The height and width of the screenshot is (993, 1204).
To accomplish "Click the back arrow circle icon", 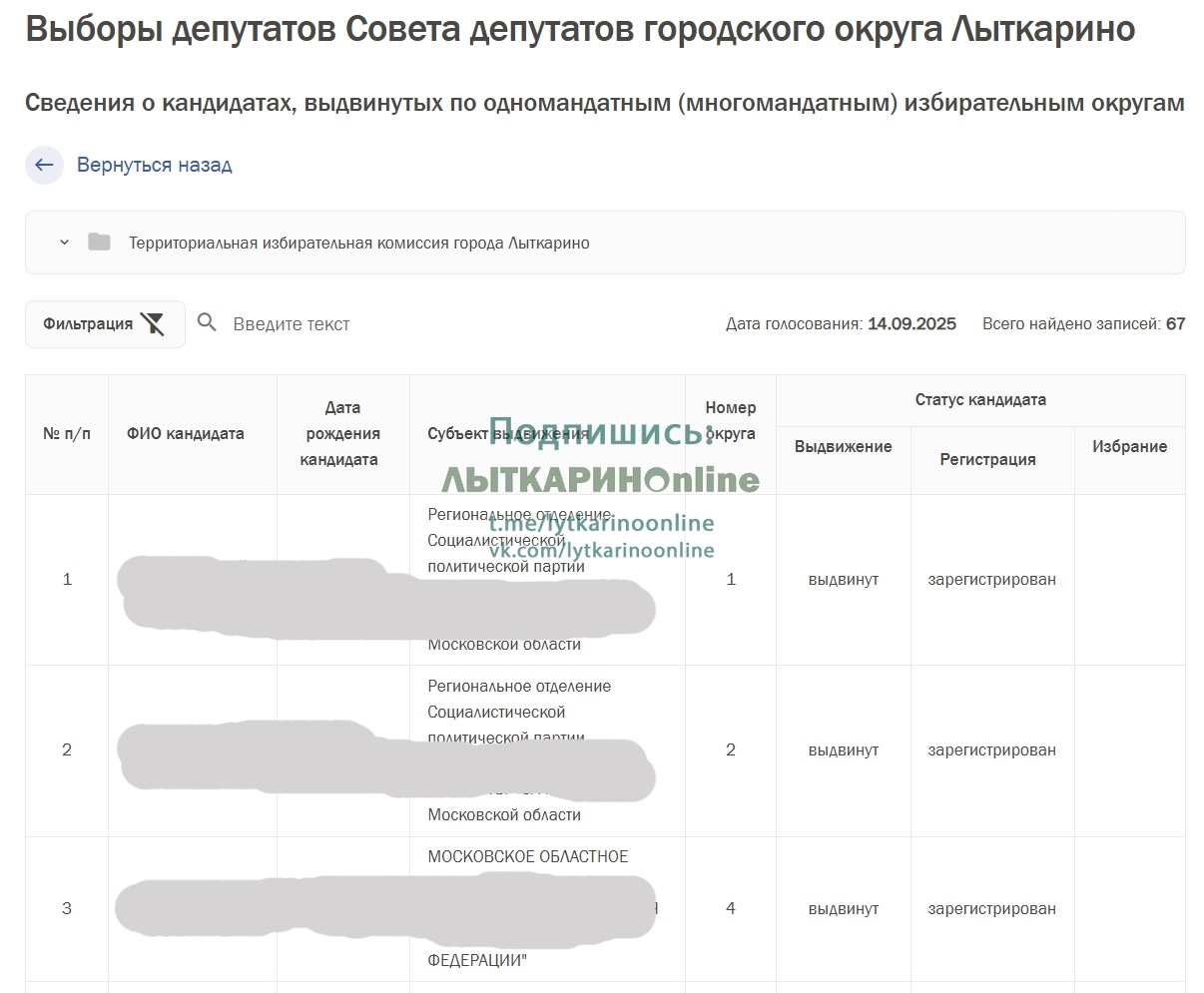I will (44, 166).
